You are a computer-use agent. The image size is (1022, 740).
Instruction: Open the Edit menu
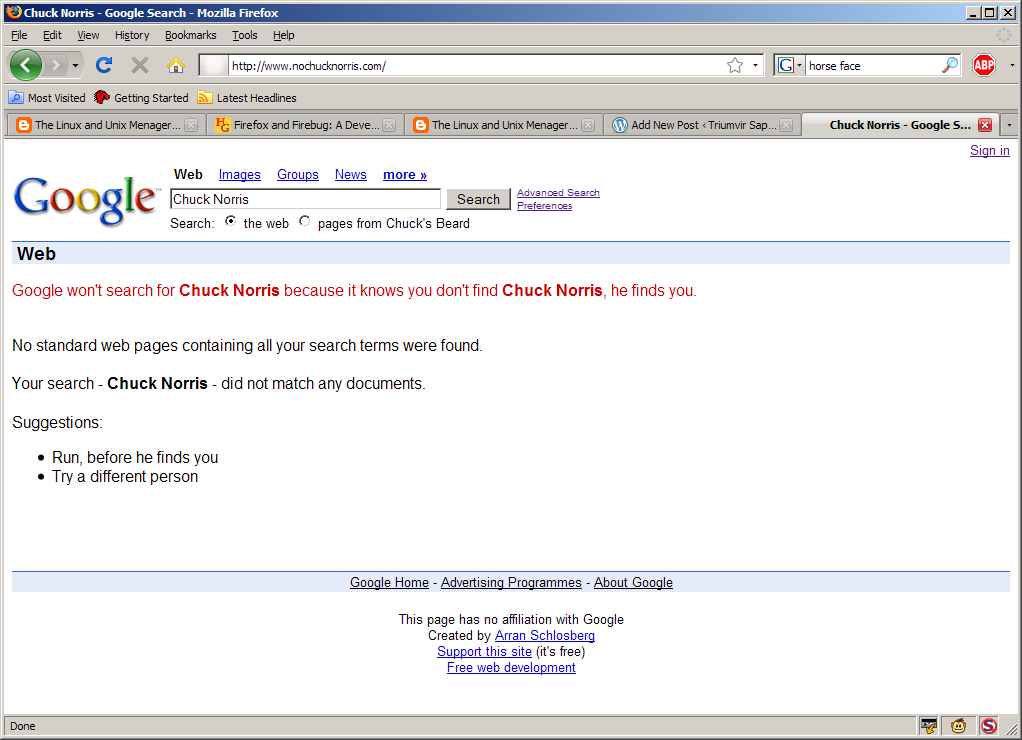click(52, 35)
